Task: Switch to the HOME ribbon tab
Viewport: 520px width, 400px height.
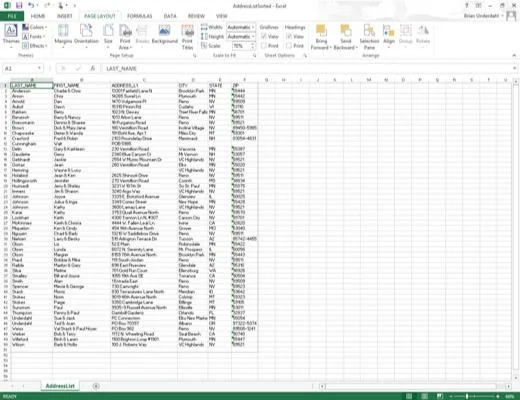Action: [x=38, y=16]
